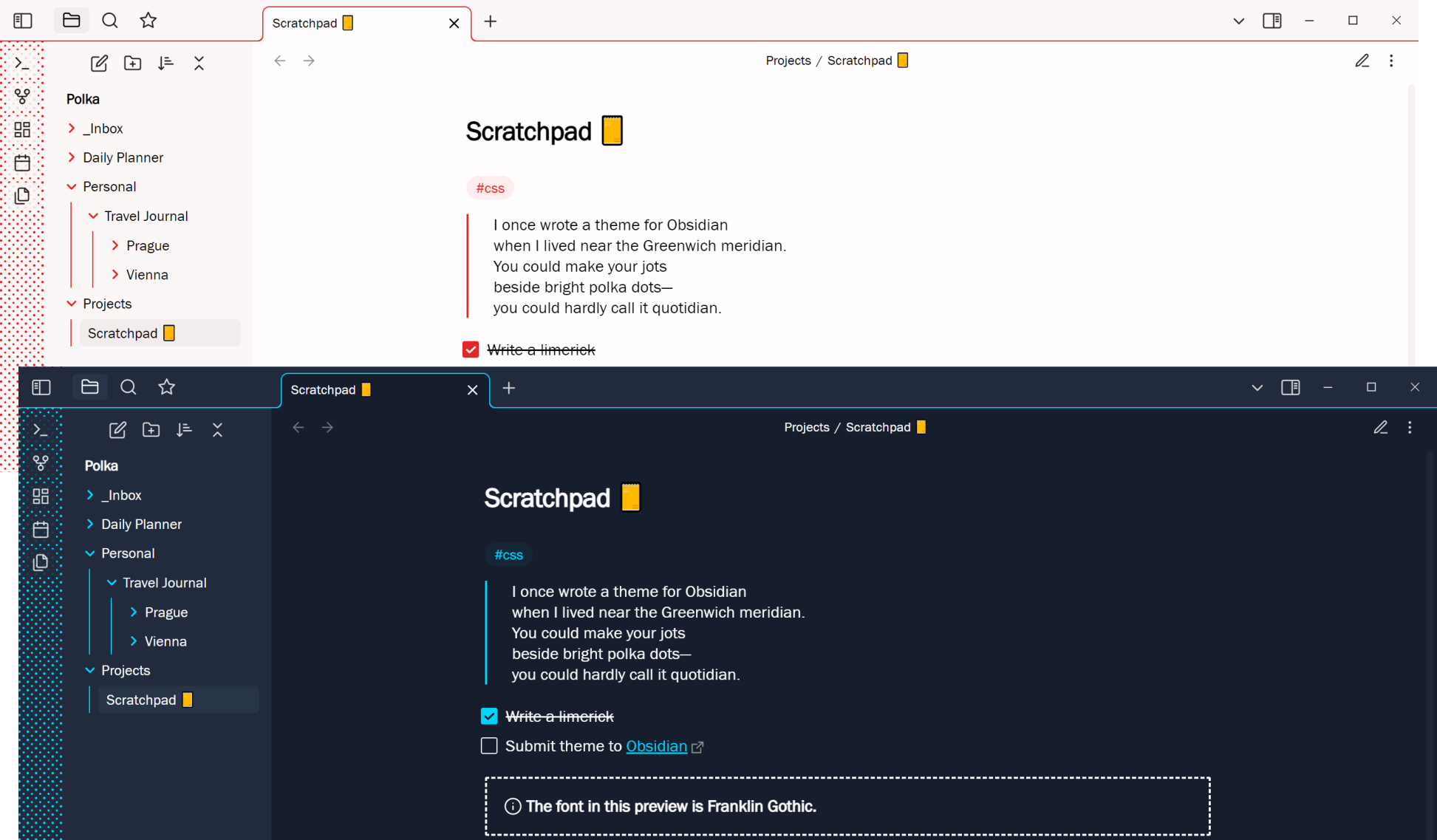Open daily note calendar icon in light window
The width and height of the screenshot is (1437, 840).
23,163
